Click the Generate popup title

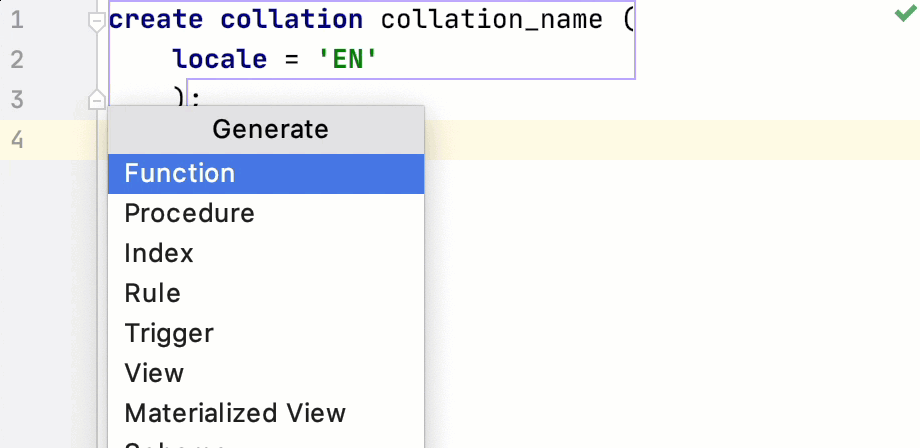270,128
